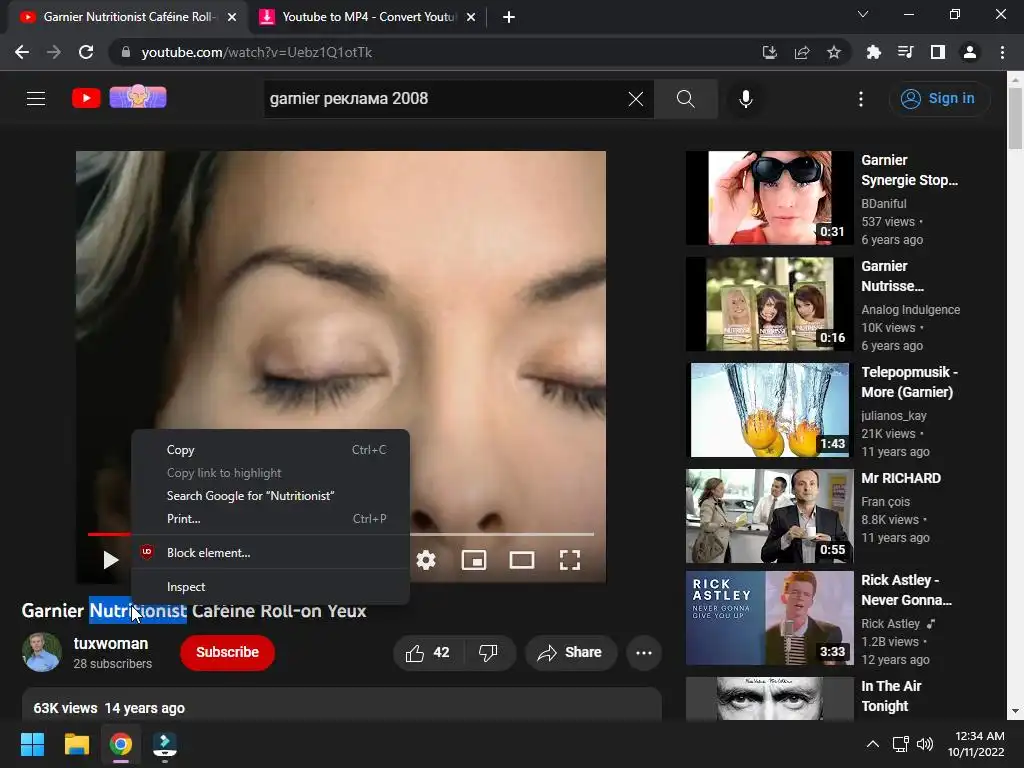Open a new browser tab
The width and height of the screenshot is (1024, 768).
click(x=509, y=17)
